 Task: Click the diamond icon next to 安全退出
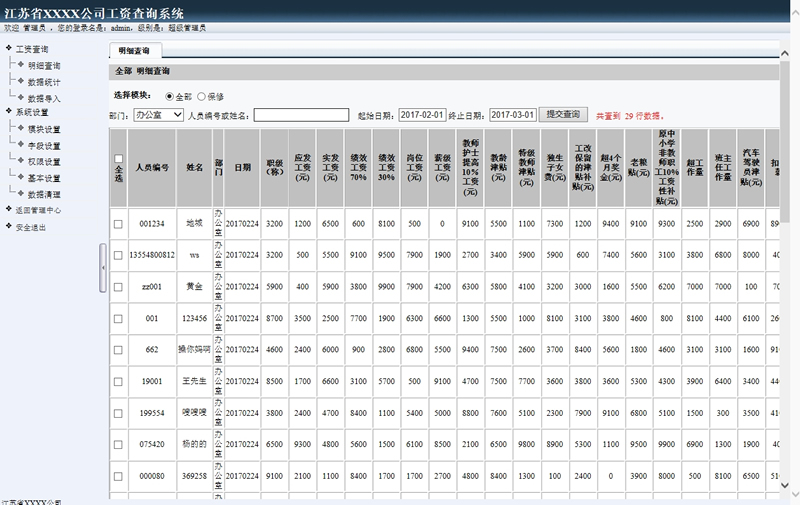point(9,227)
